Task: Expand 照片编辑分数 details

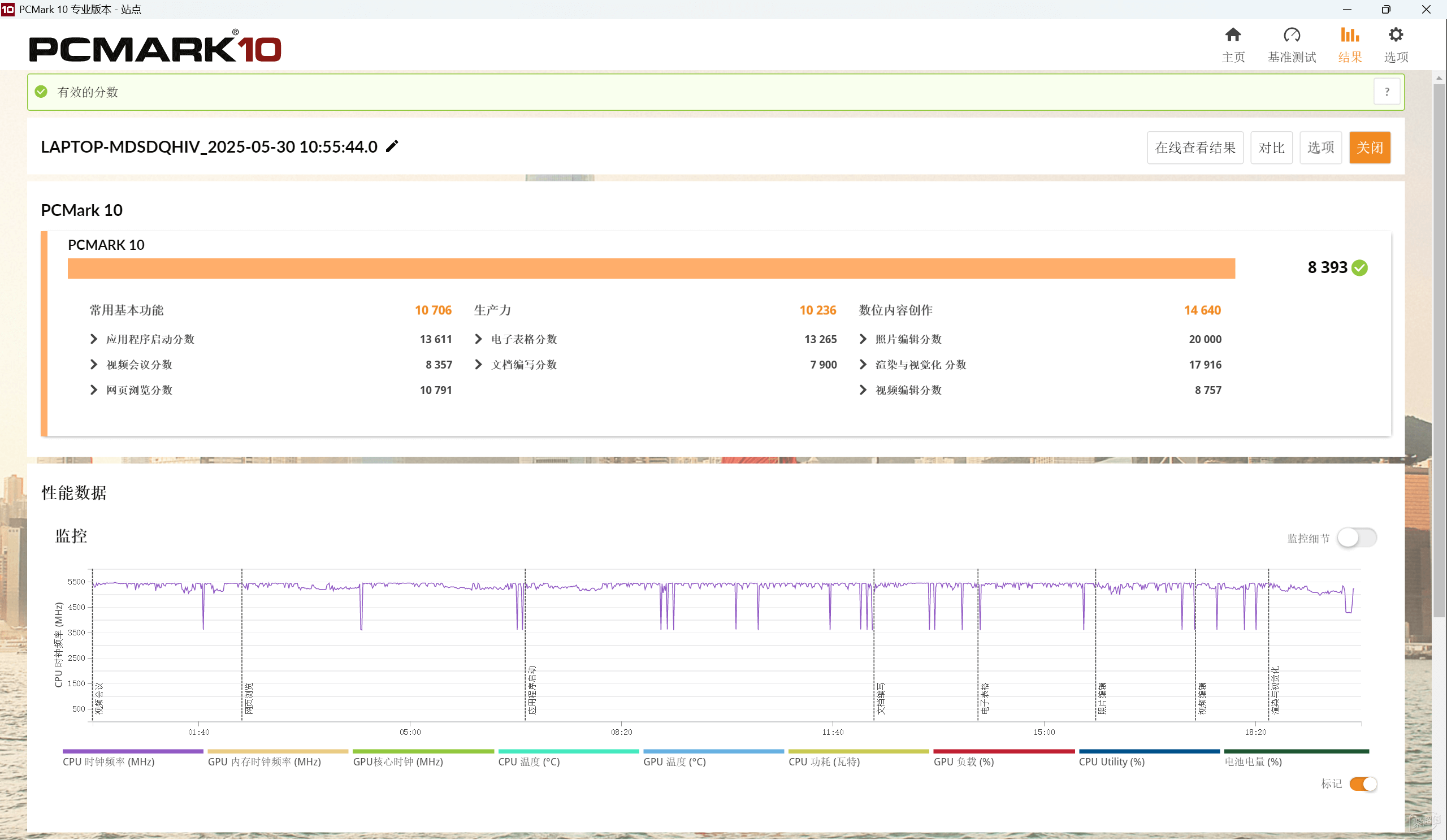Action: pos(863,339)
